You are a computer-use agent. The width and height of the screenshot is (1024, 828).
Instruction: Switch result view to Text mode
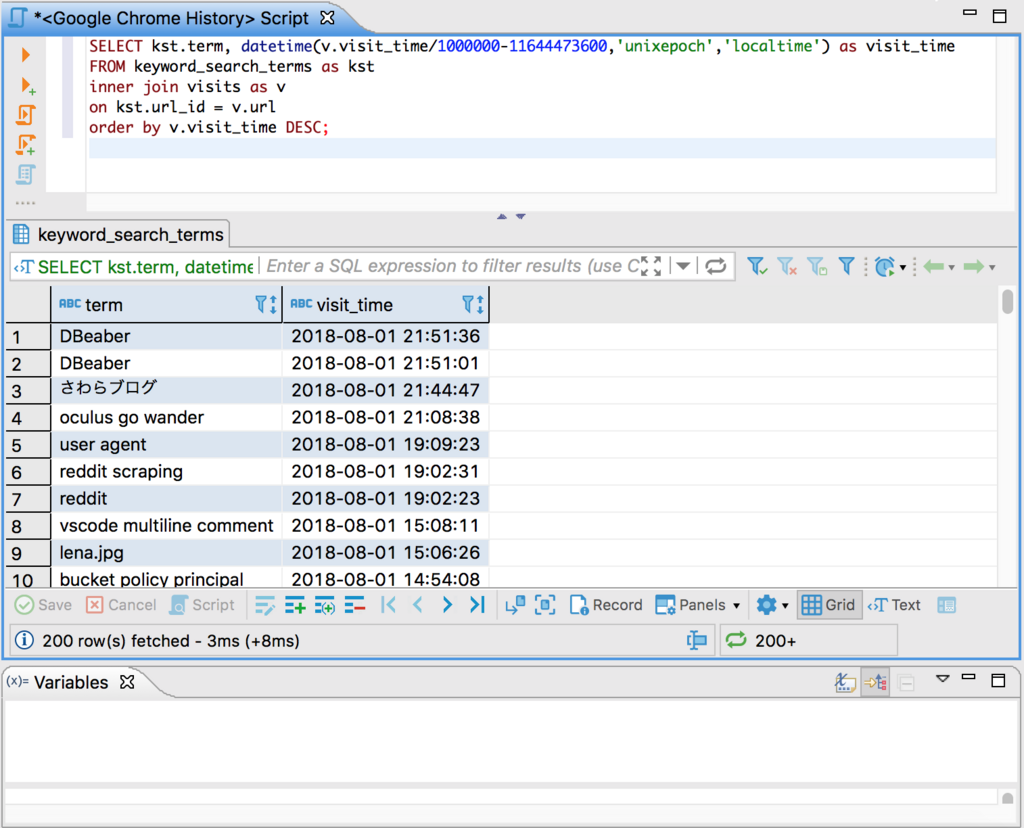[x=894, y=605]
